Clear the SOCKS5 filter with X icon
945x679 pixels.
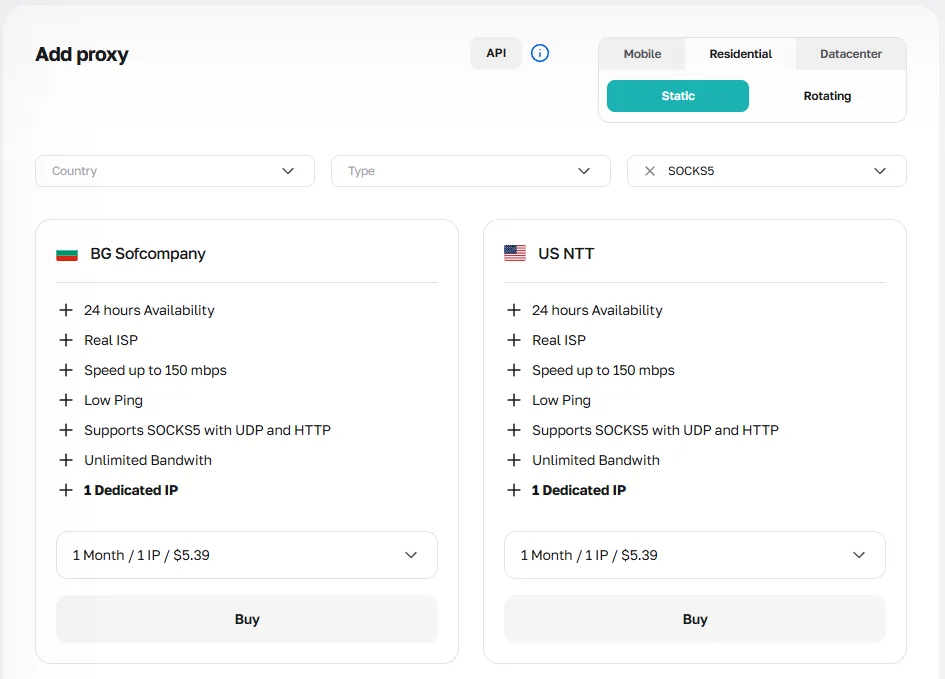click(x=650, y=171)
